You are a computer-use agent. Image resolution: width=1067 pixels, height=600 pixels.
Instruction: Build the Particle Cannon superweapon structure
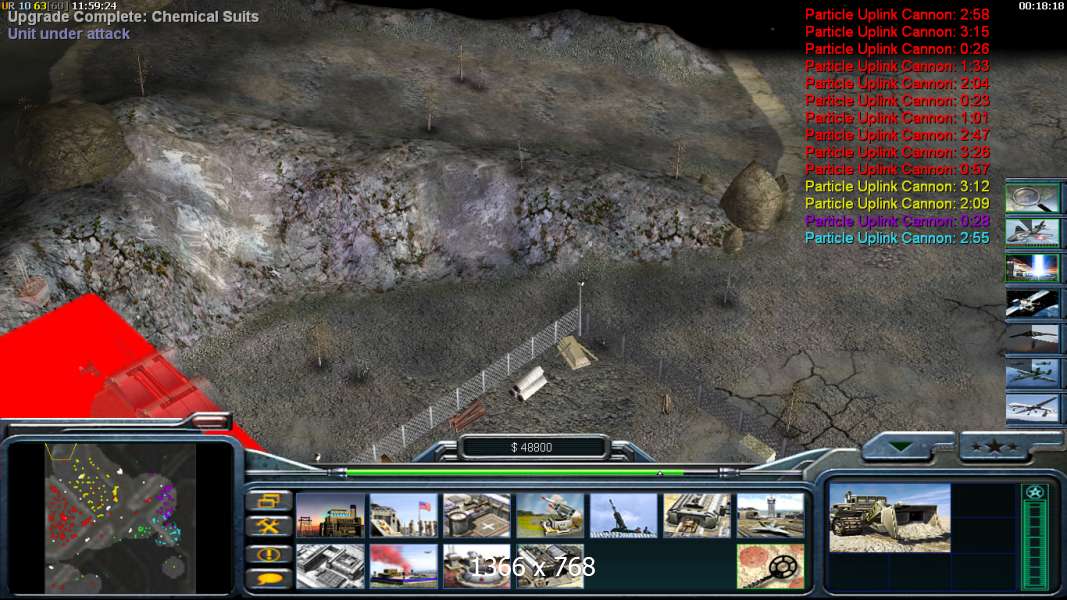pyautogui.click(x=476, y=566)
